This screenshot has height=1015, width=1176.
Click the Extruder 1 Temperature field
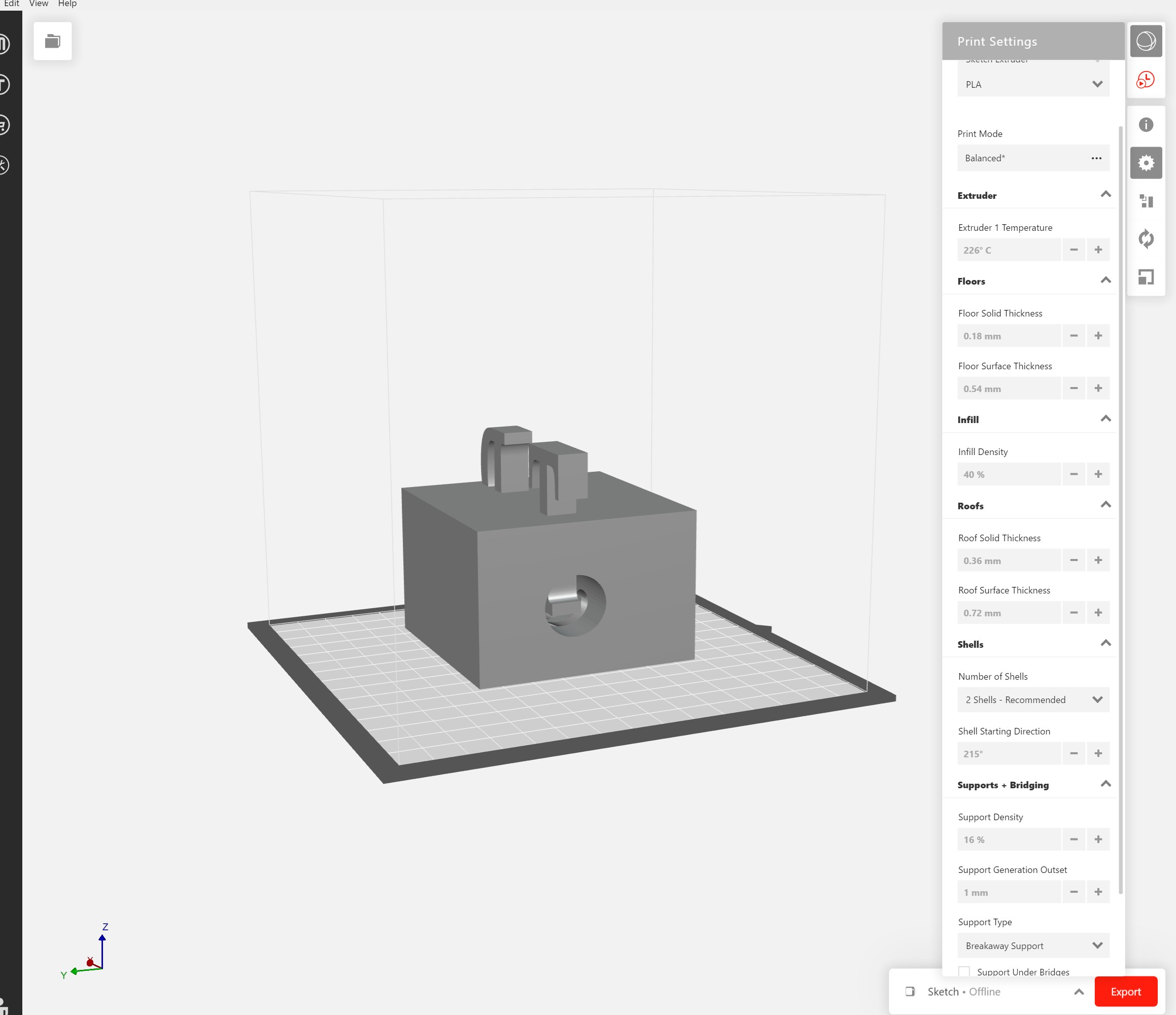(1008, 250)
